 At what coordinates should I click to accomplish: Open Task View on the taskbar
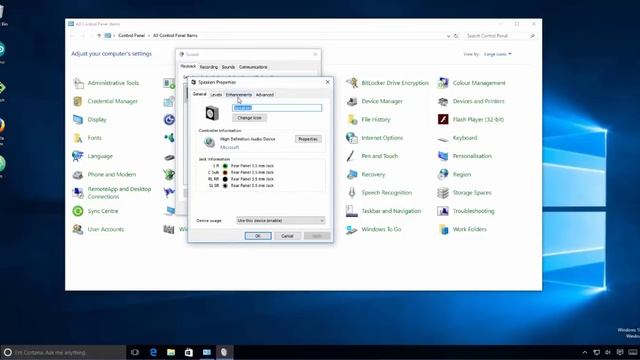(x=135, y=352)
